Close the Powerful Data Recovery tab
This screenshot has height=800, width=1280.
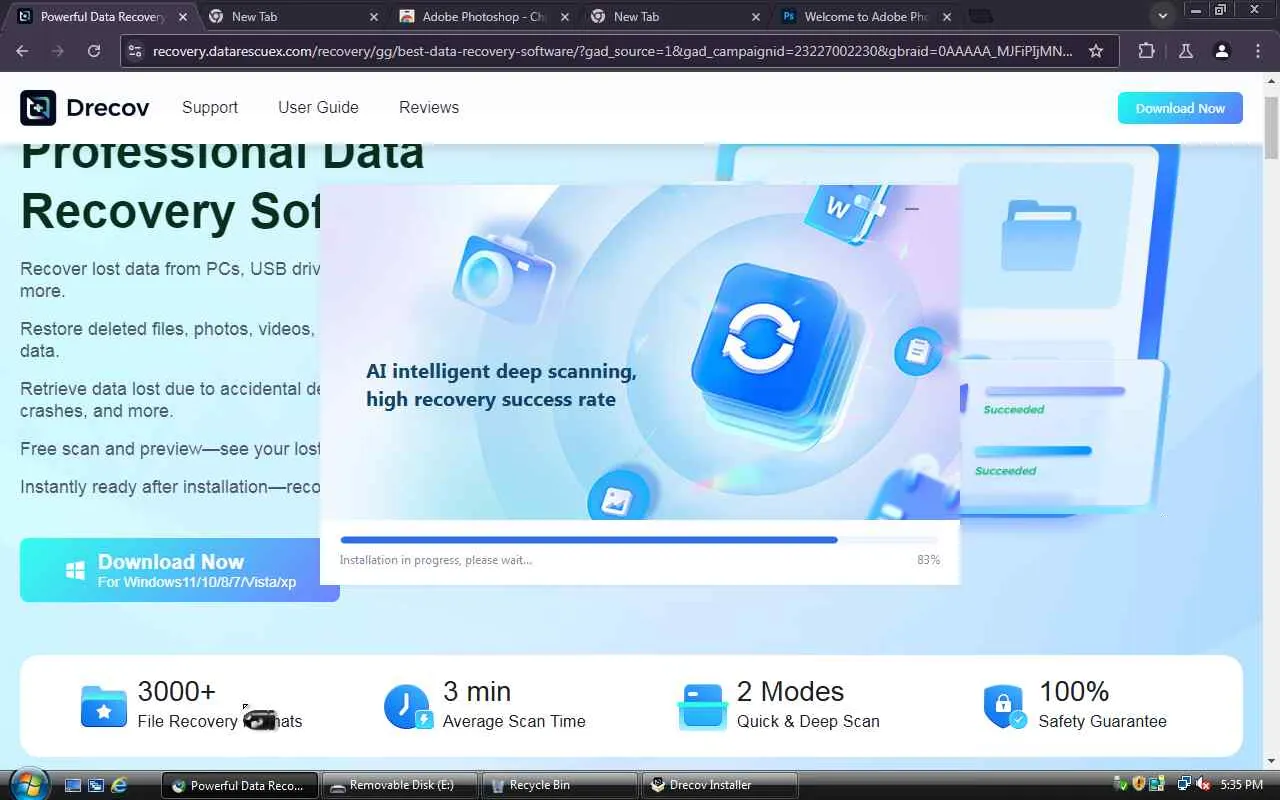[x=182, y=17]
